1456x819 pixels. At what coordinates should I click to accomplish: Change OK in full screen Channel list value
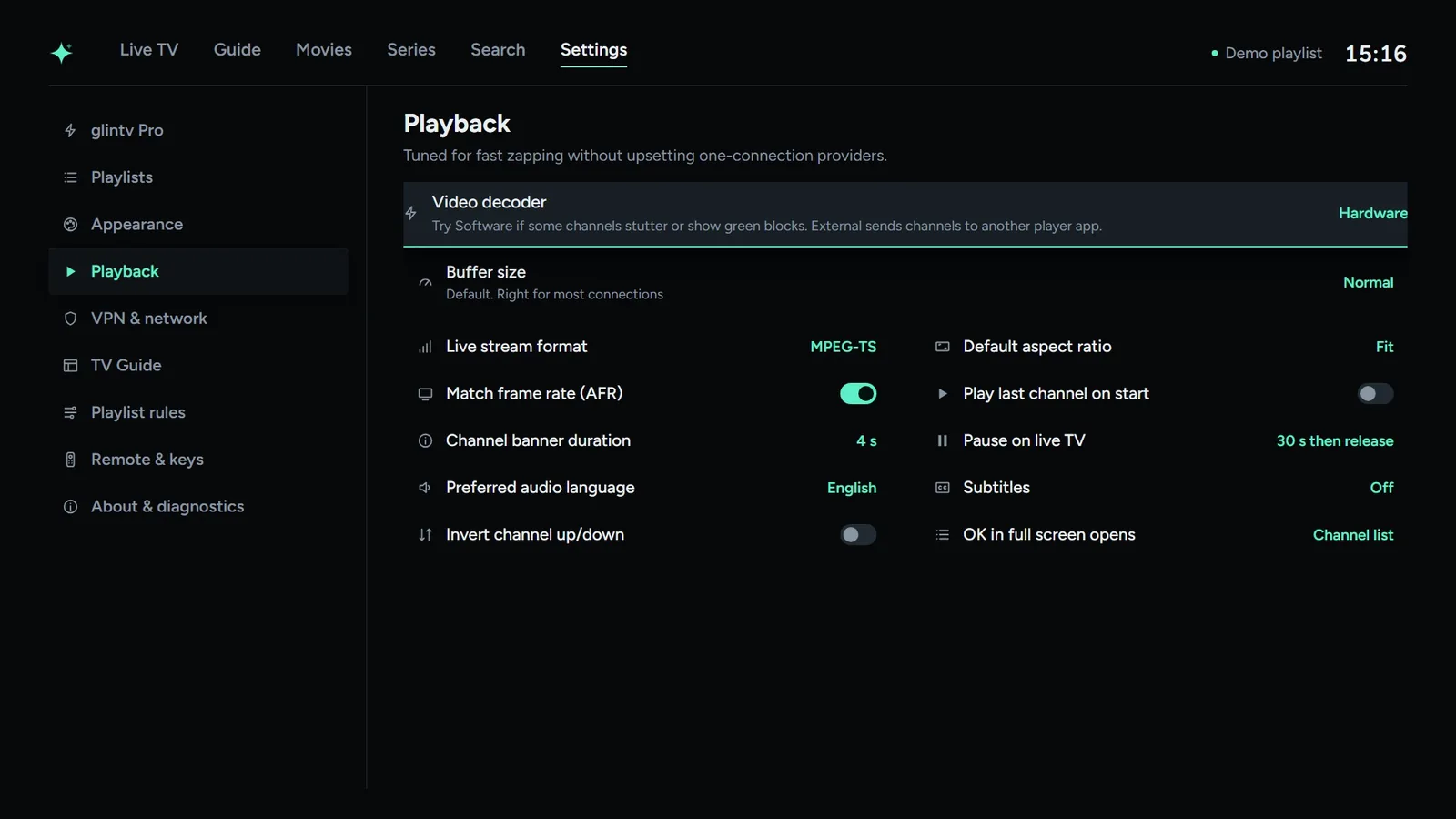coord(1353,535)
